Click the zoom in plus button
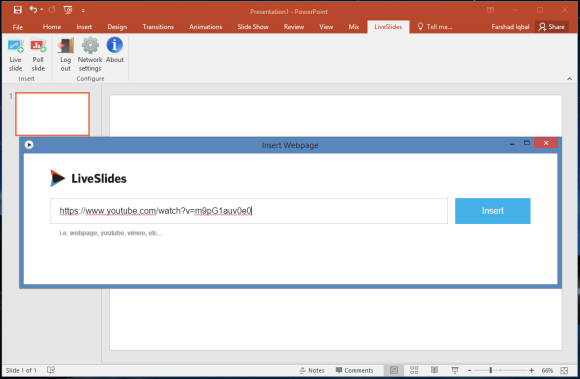The width and height of the screenshot is (580, 379). [x=532, y=370]
